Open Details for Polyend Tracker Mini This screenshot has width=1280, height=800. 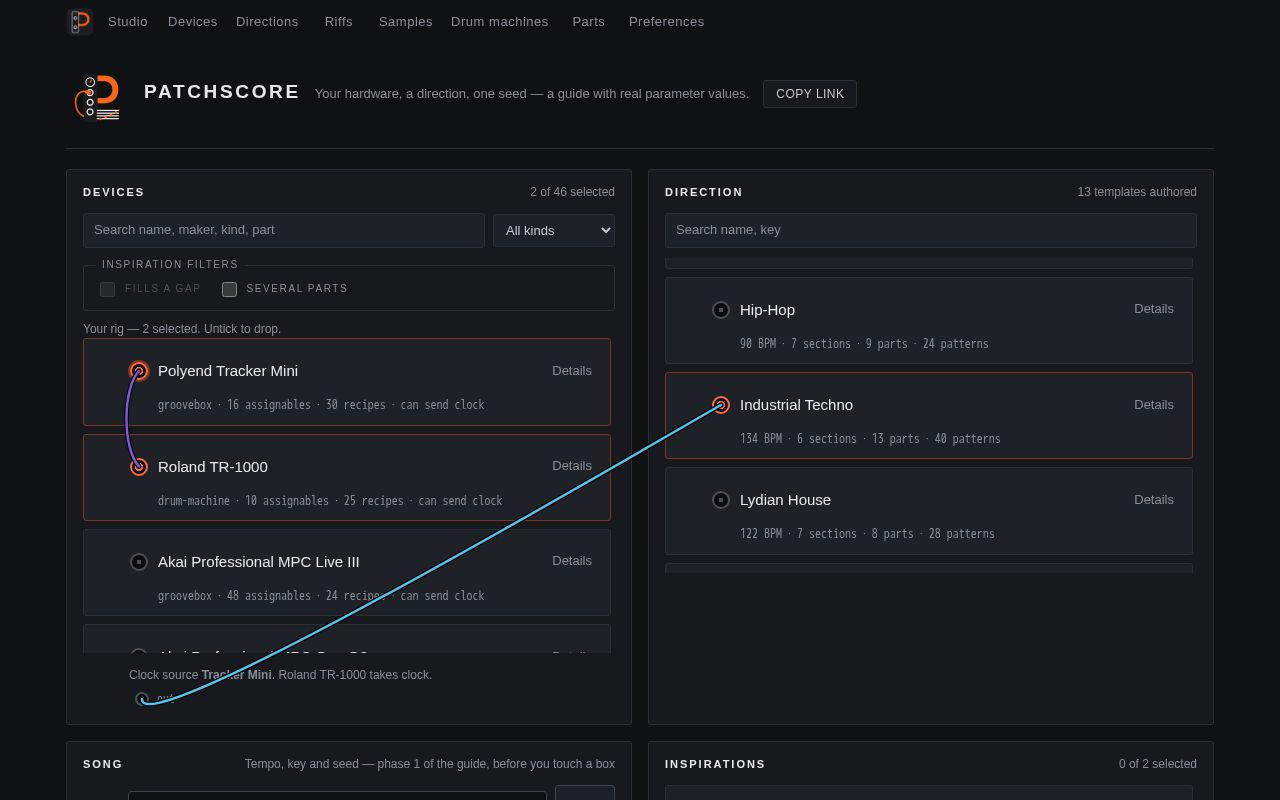[x=572, y=371]
